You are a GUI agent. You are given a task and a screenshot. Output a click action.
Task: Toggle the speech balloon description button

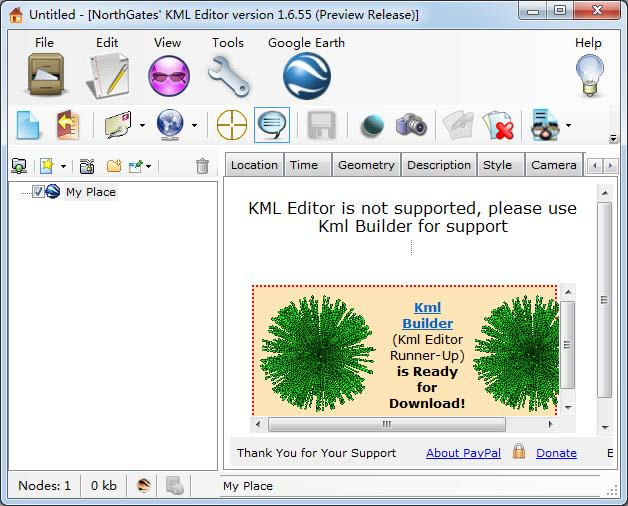[x=272, y=125]
